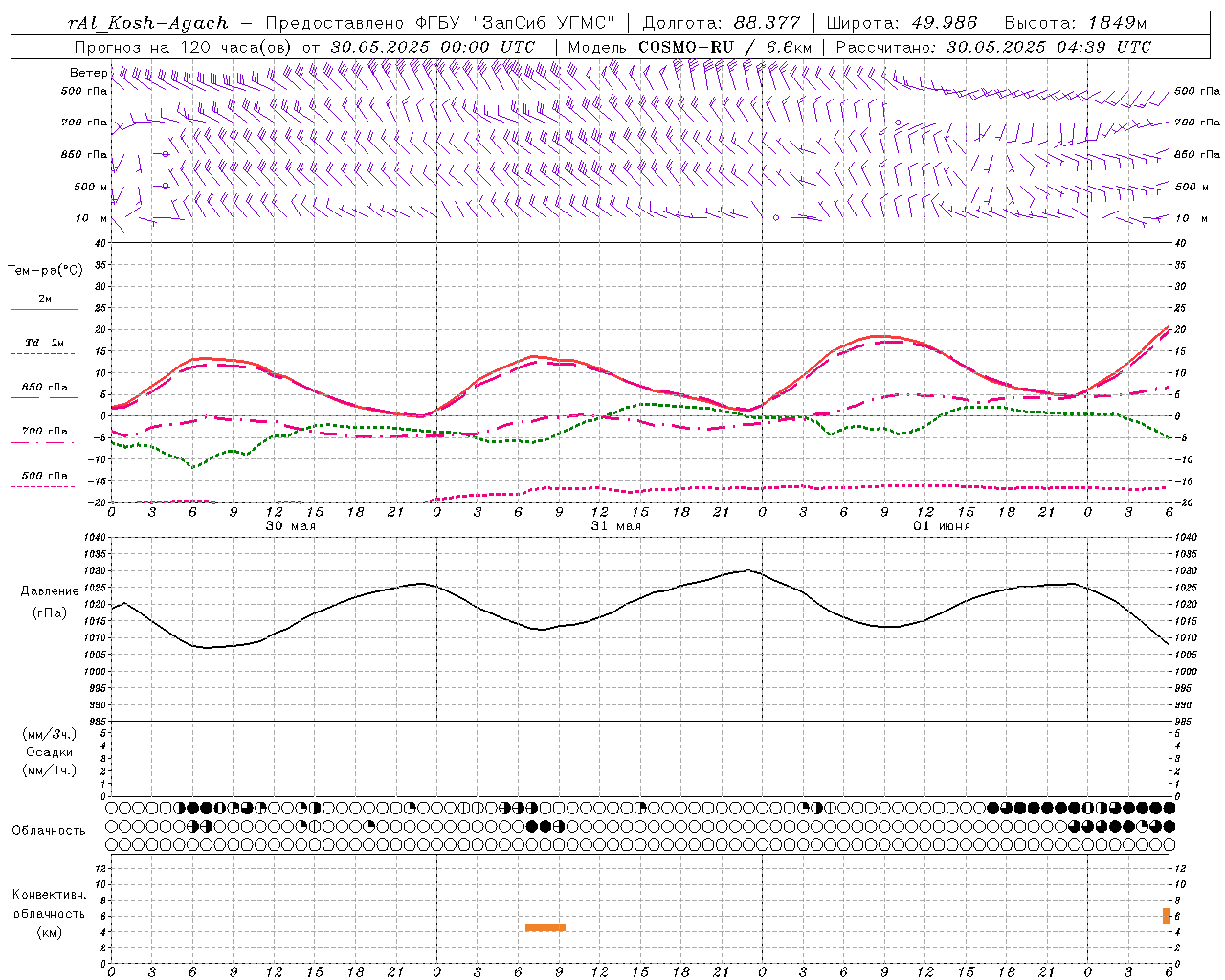This screenshot has width=1225, height=980.
Task: Click the (мм/1ч.) precipitation unit label
Action: pos(50,770)
